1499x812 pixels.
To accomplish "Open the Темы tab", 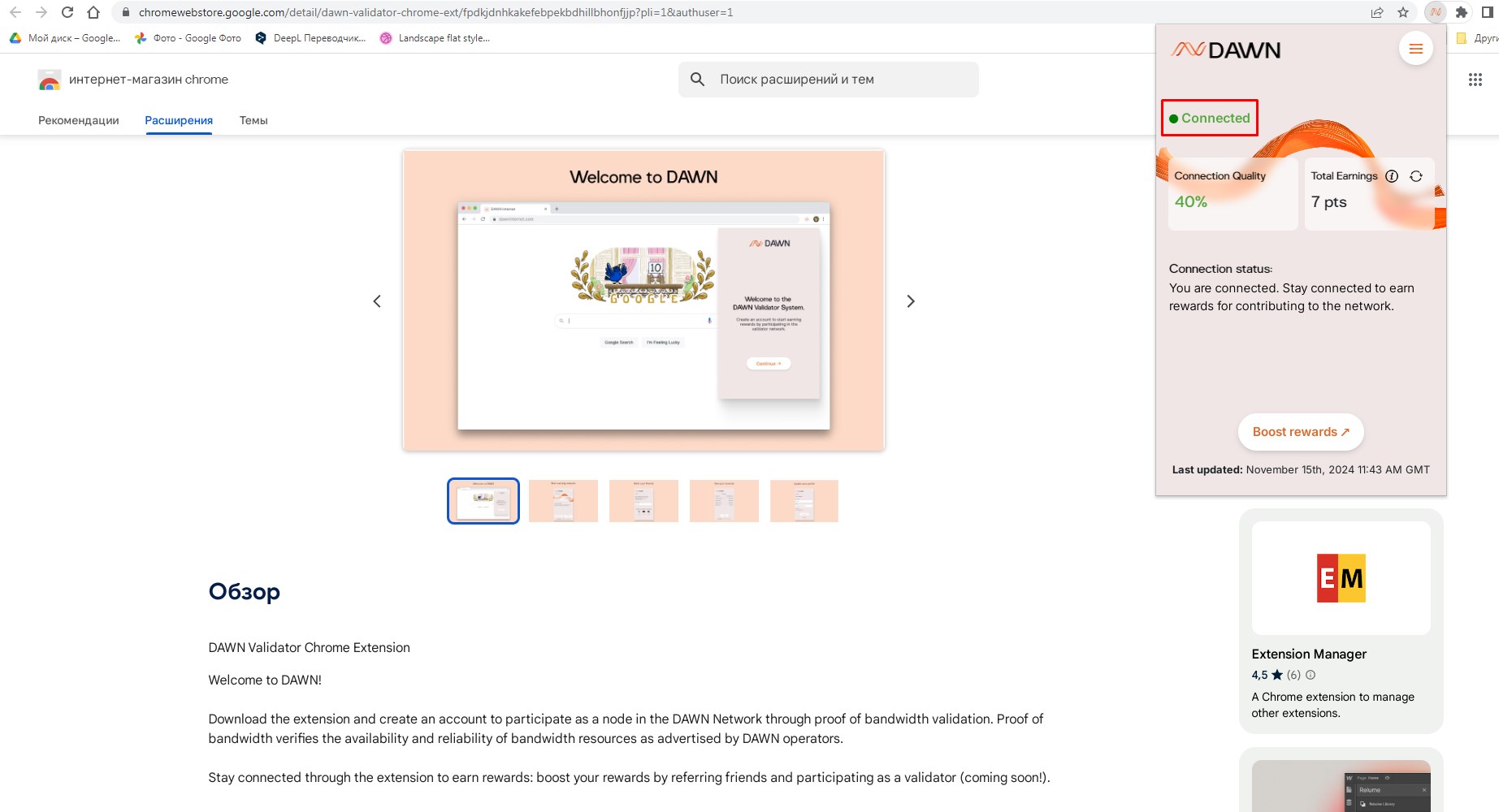I will click(x=253, y=120).
